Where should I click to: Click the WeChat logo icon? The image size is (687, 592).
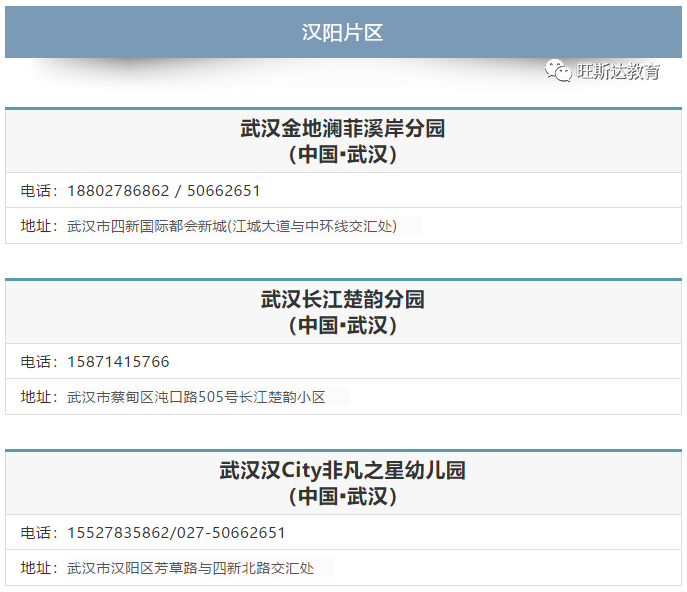(x=558, y=71)
